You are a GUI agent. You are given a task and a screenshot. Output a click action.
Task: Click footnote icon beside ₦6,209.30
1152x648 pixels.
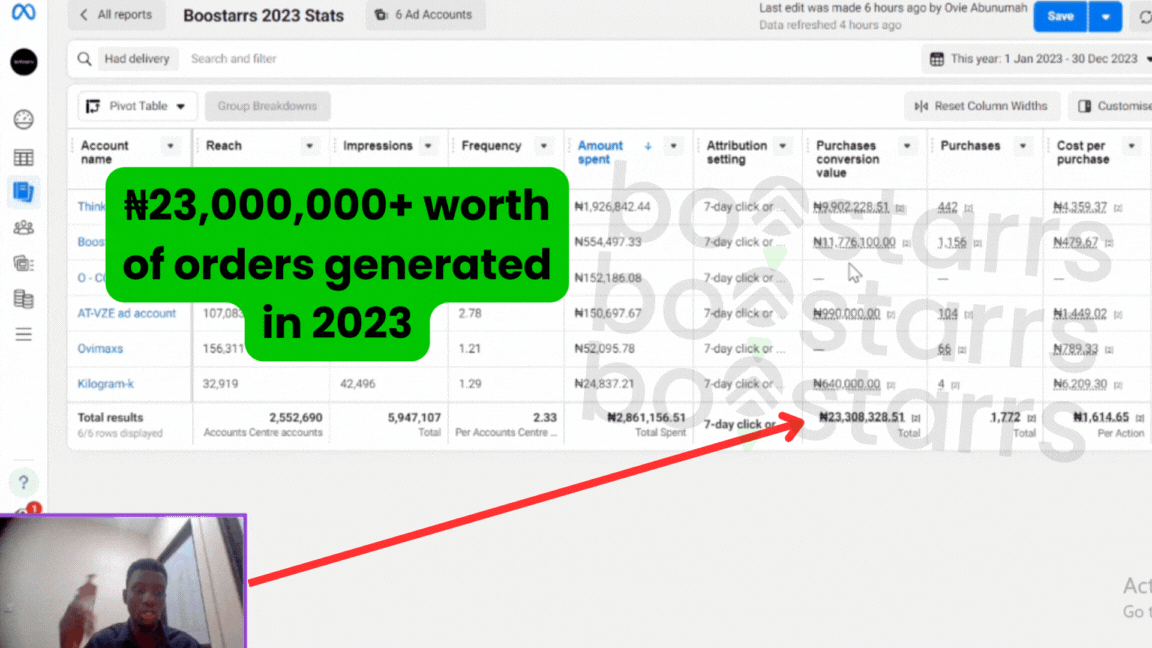pyautogui.click(x=1118, y=385)
